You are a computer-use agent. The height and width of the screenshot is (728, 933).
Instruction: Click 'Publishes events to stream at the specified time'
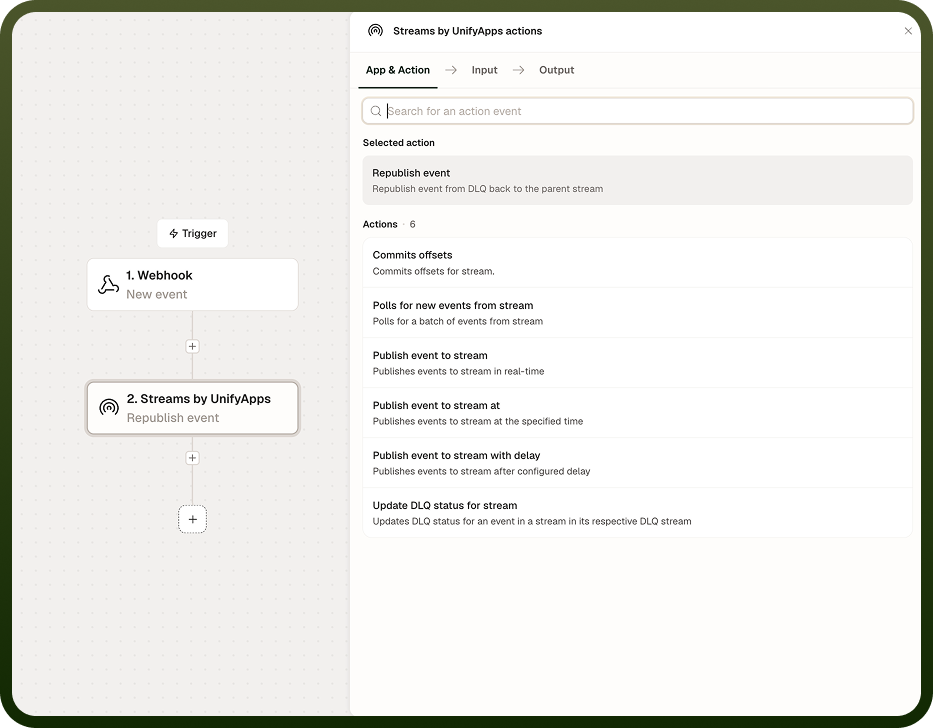pyautogui.click(x=478, y=421)
